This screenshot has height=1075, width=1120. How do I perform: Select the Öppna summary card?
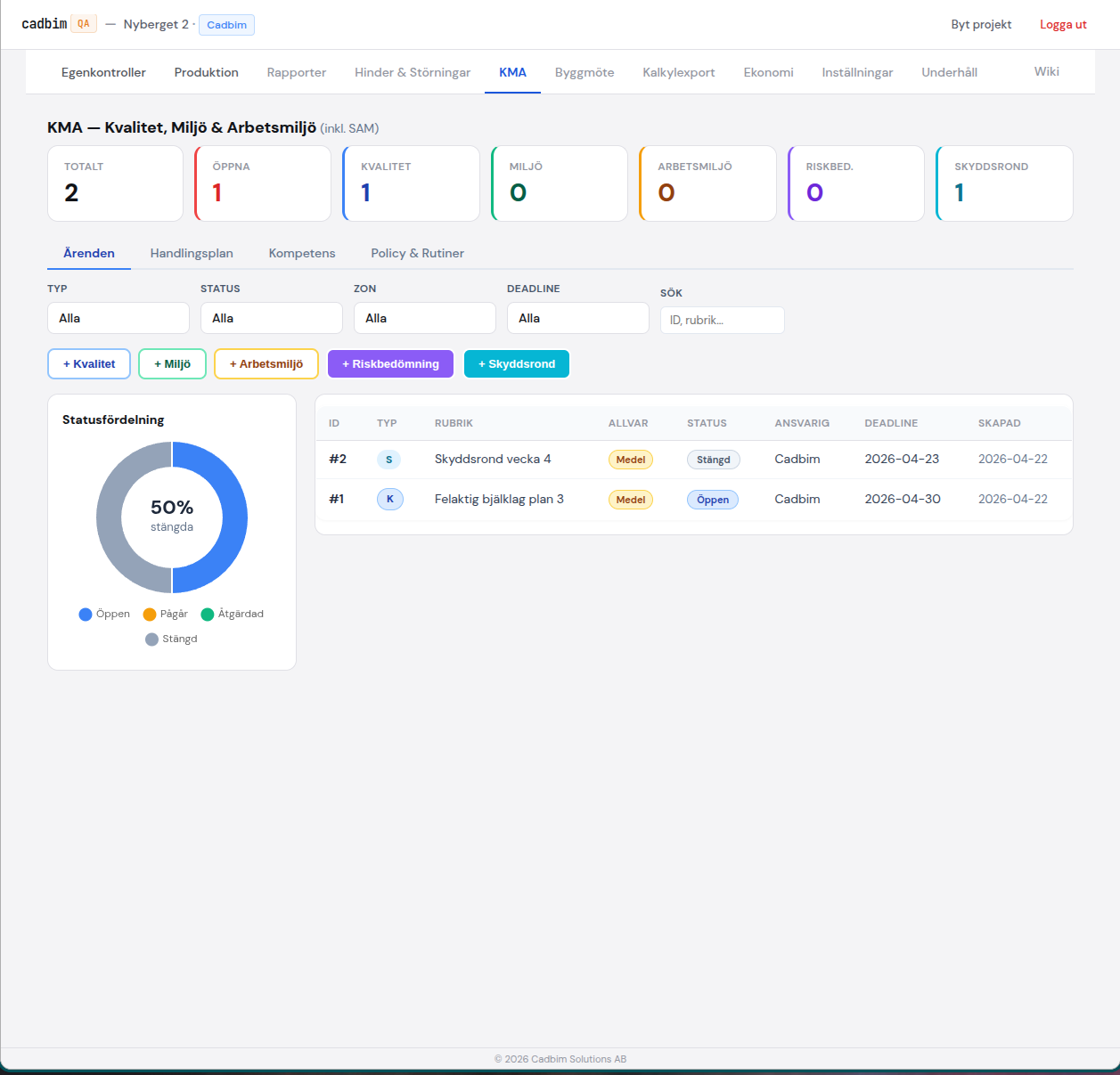pos(263,183)
